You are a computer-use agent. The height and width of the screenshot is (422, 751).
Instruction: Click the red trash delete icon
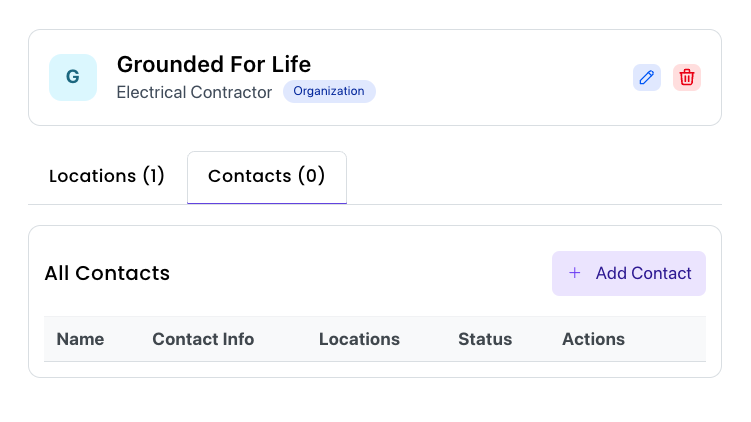[x=687, y=77]
